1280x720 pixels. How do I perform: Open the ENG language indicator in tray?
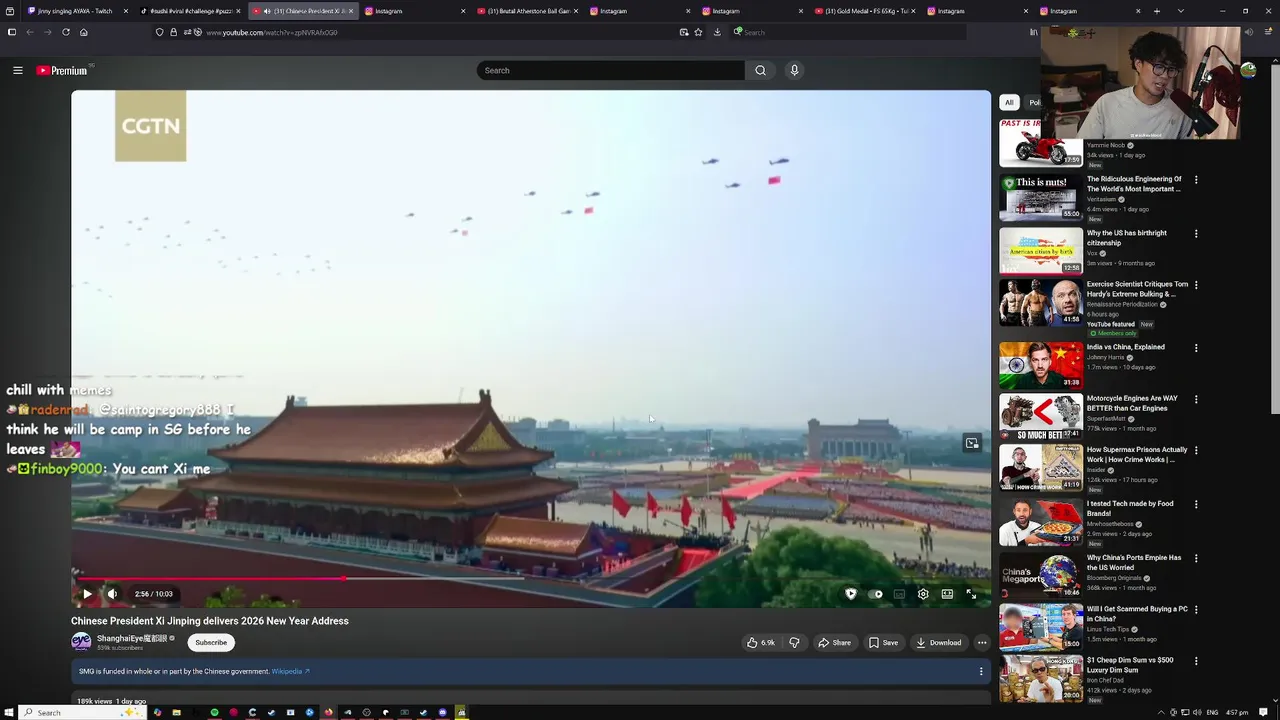(x=1212, y=712)
